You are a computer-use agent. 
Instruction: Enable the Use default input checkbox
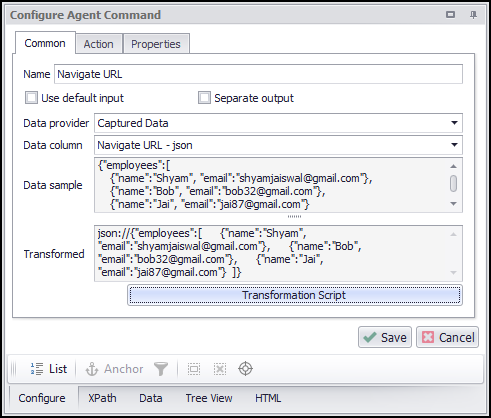31,98
